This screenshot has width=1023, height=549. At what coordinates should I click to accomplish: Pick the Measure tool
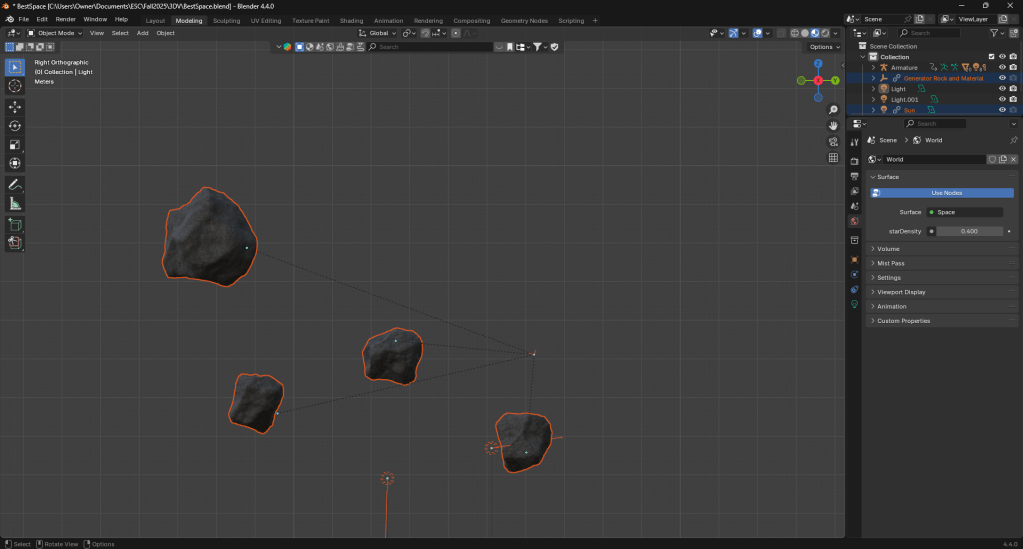[15, 204]
